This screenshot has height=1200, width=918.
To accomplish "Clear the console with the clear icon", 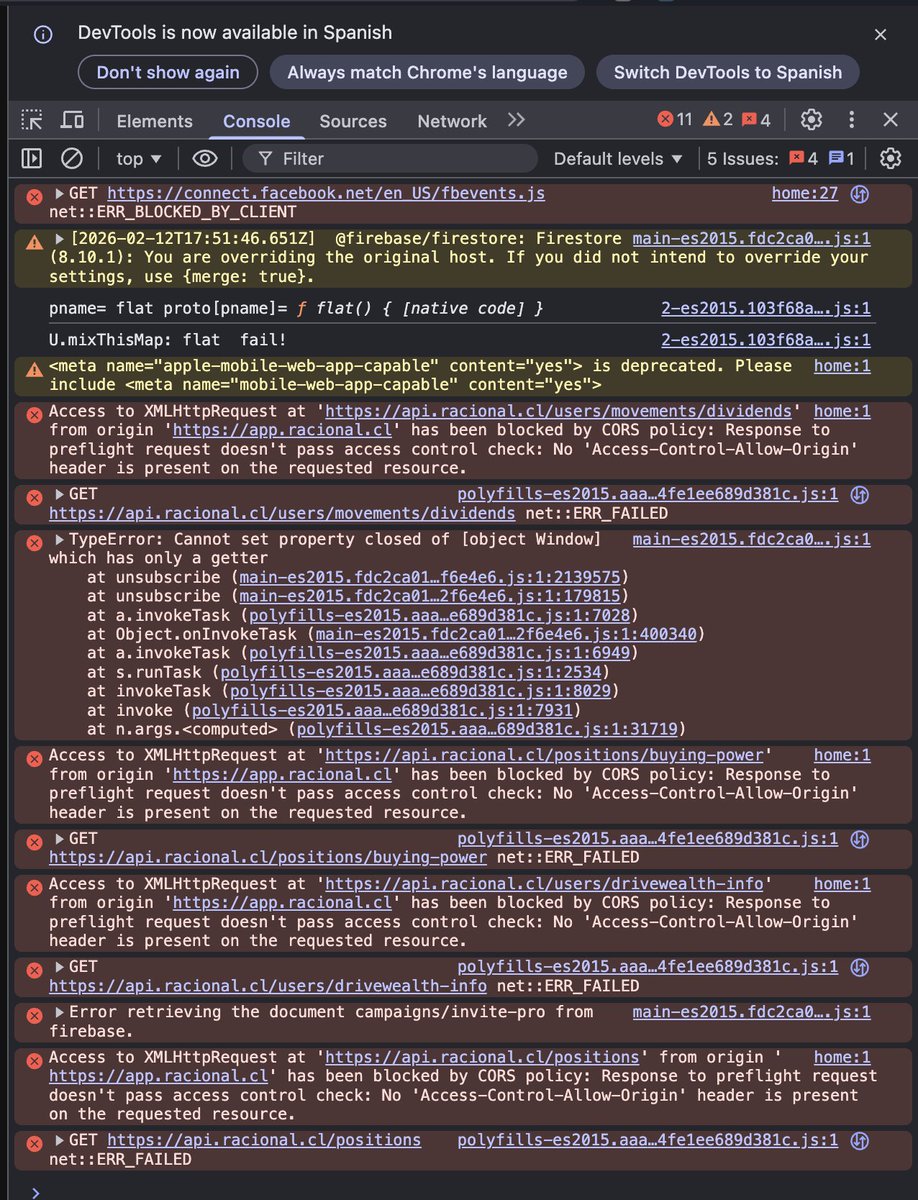I will coord(72,158).
